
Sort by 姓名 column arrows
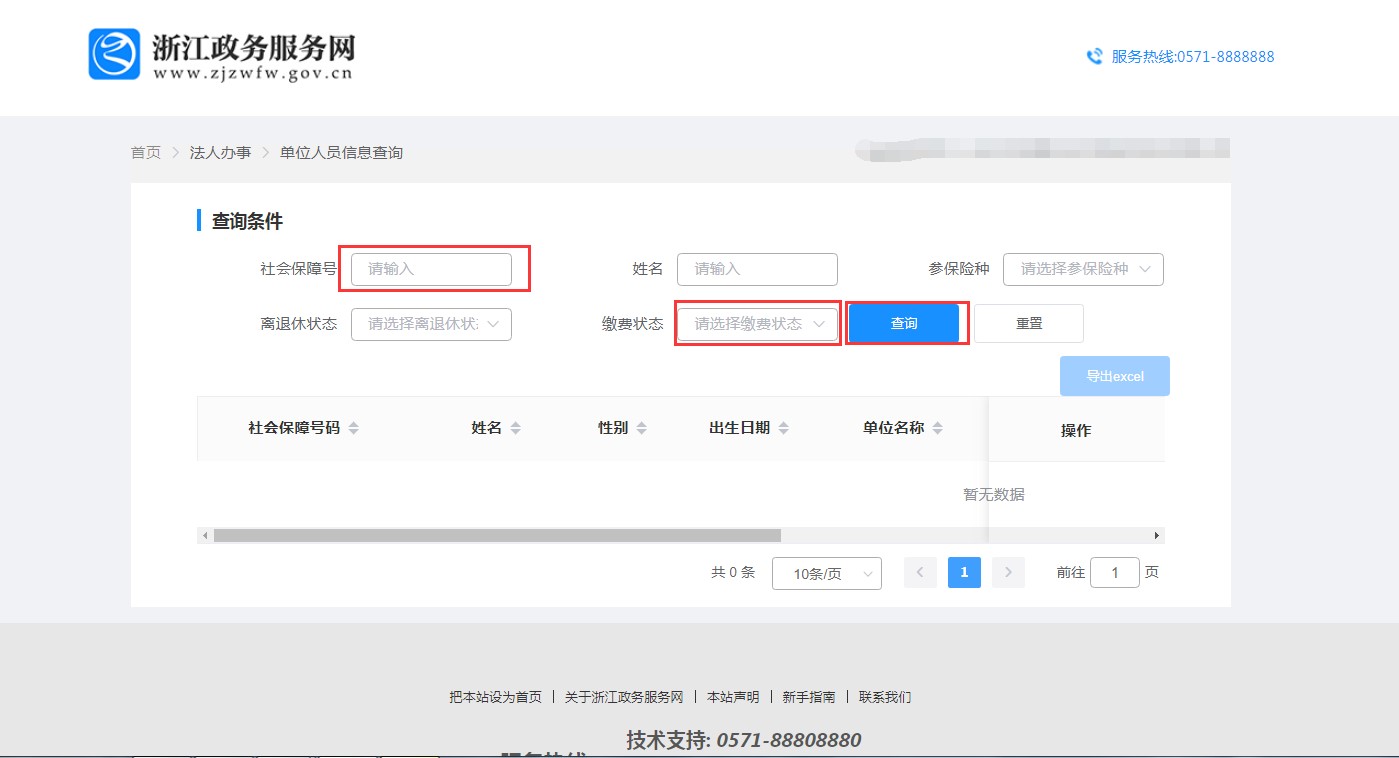pos(515,428)
